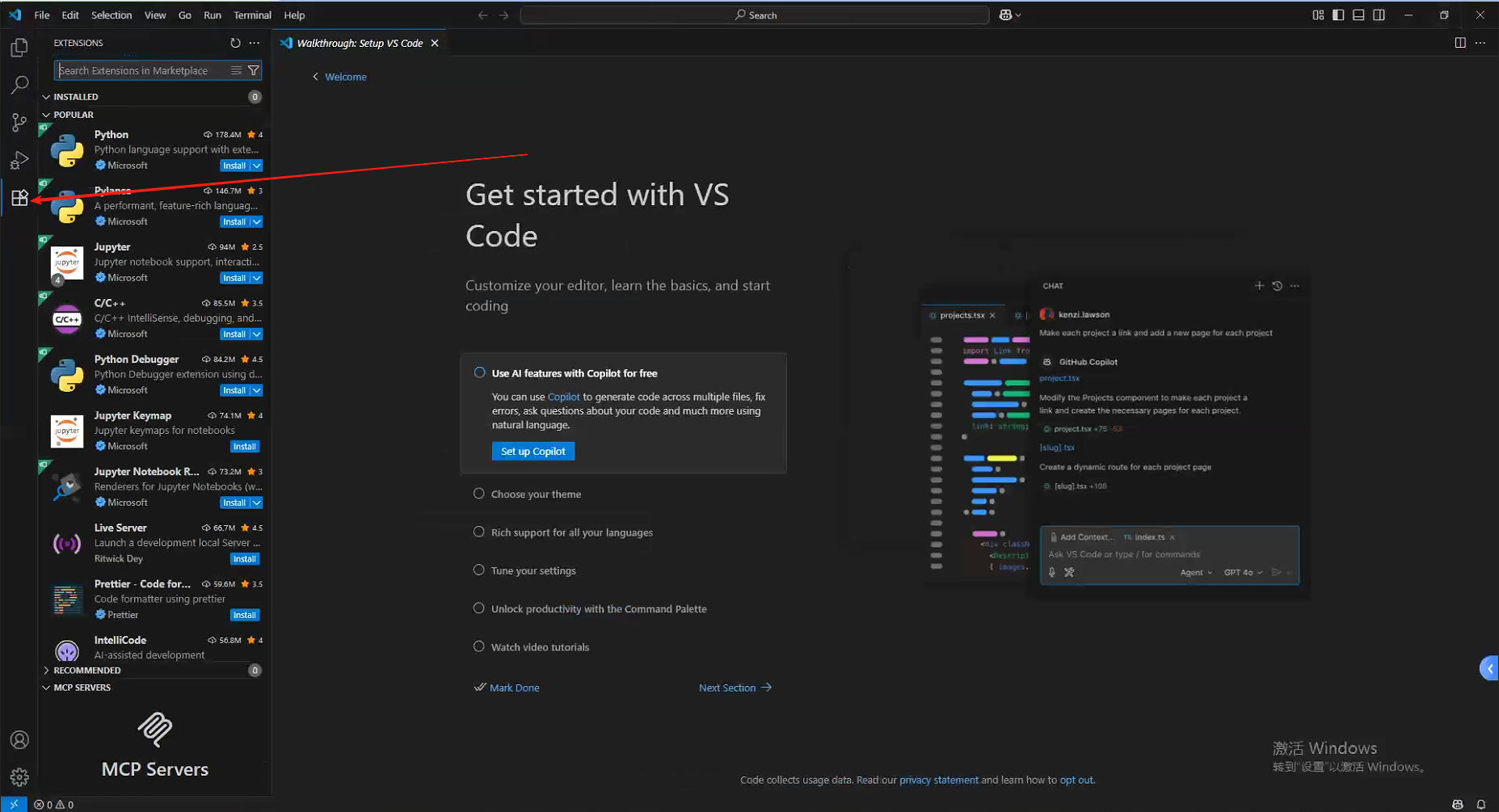1499x812 pixels.
Task: Select 'Watch video tutorials' step
Action: (540, 647)
